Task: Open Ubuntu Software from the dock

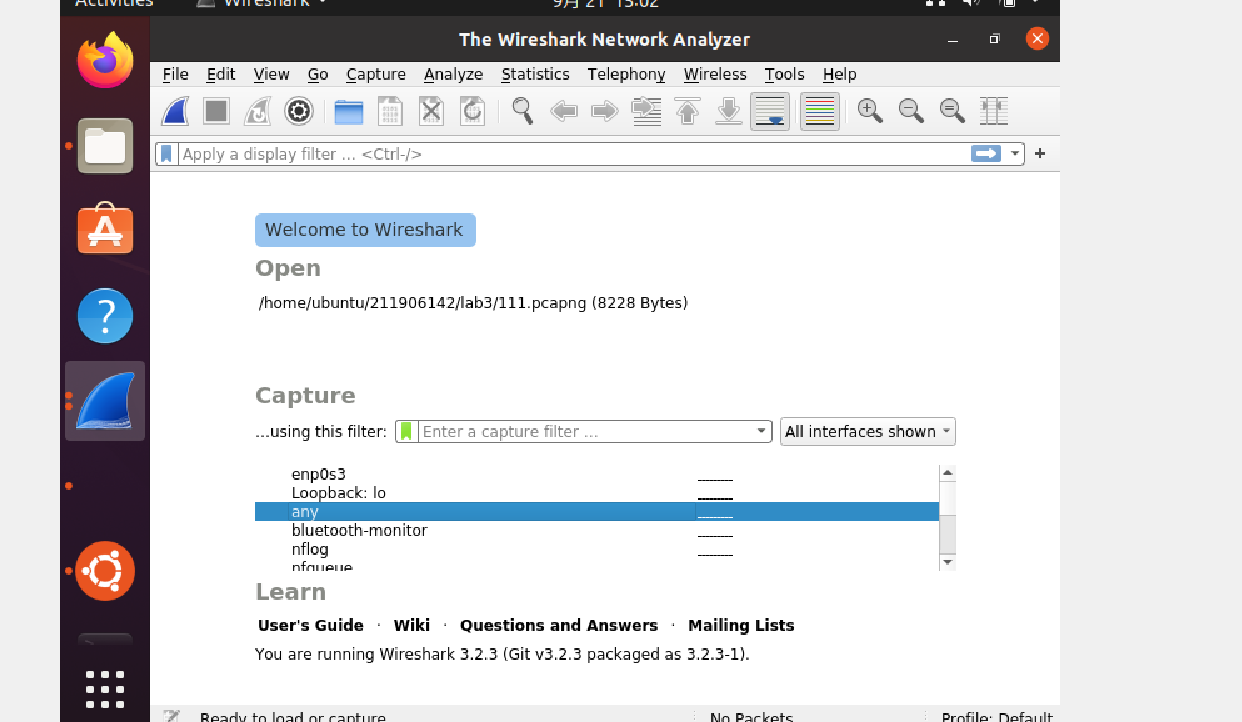Action: pos(105,229)
